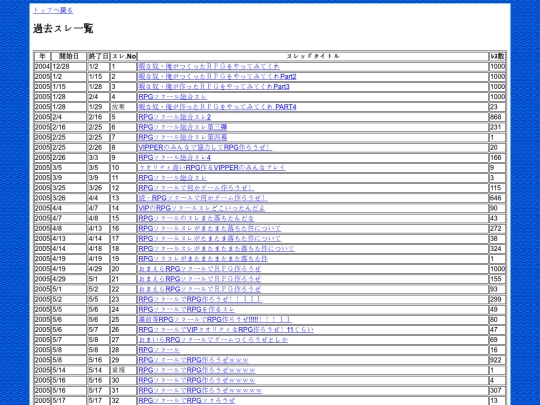Open thread No.21 おまえらRPGツクール link
The image size is (540, 405).
pyautogui.click(x=199, y=279)
